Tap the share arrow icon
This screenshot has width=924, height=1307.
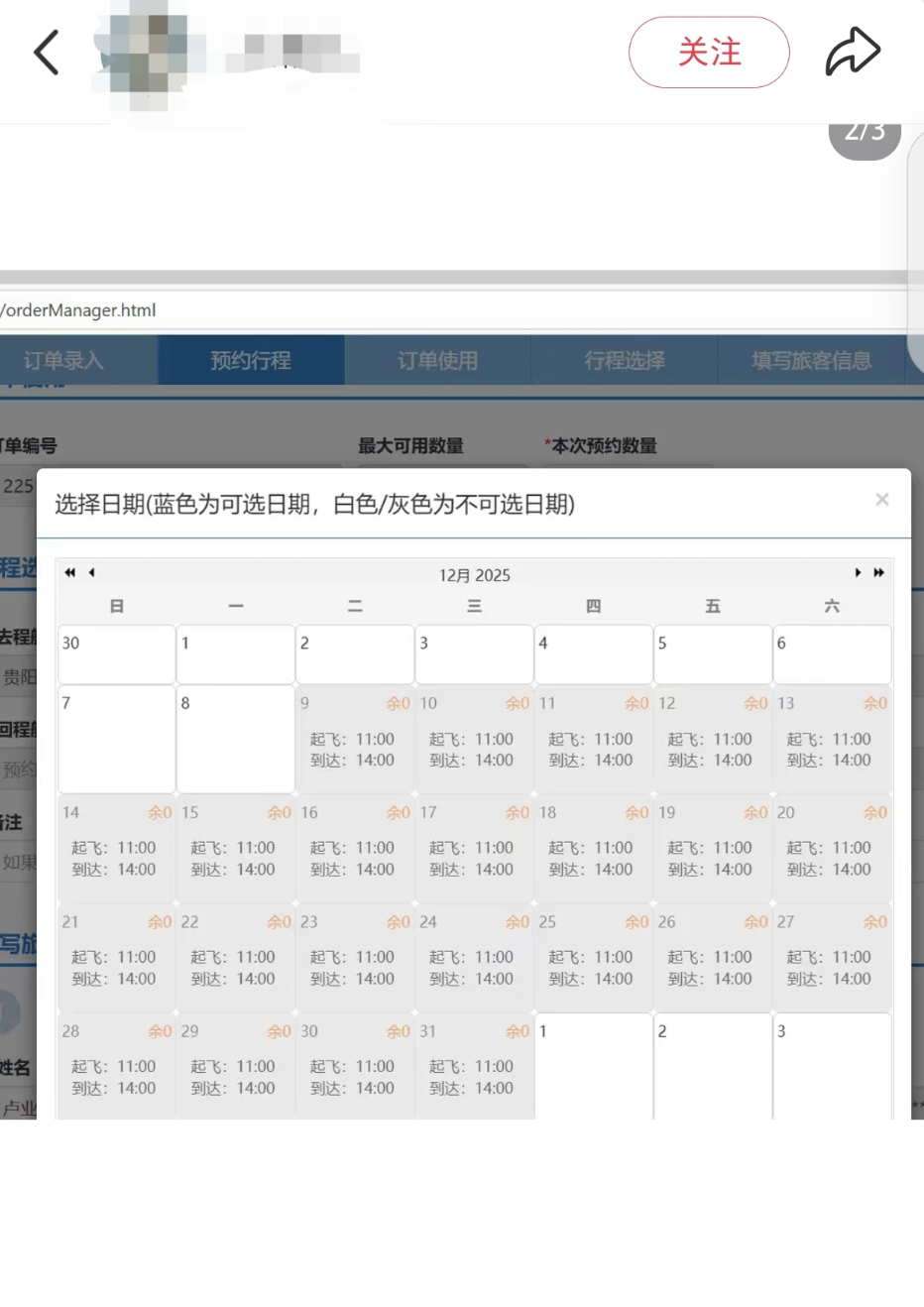853,53
